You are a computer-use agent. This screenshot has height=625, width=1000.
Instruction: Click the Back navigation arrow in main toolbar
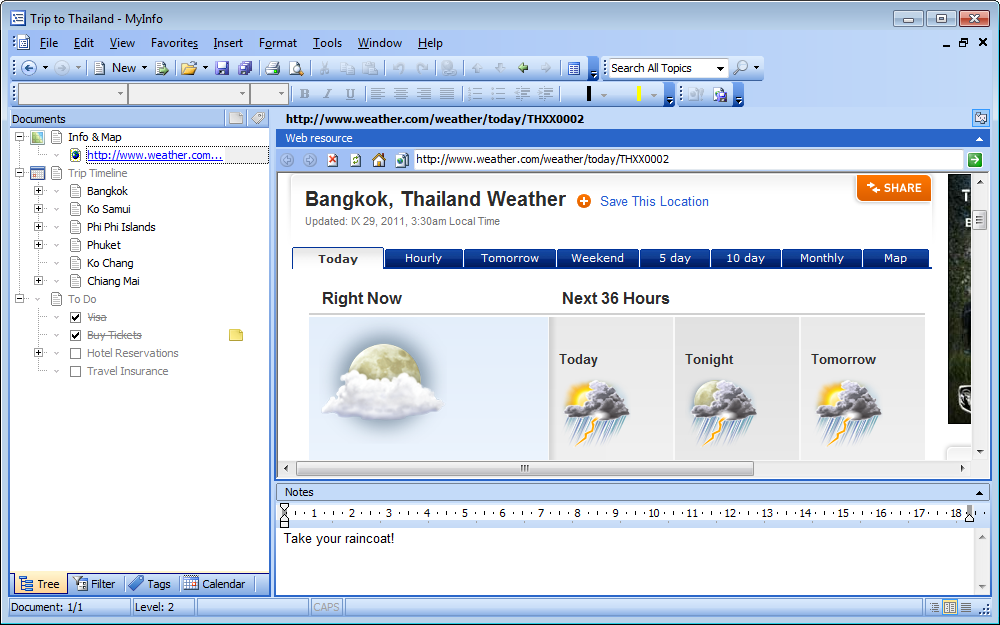click(x=29, y=68)
